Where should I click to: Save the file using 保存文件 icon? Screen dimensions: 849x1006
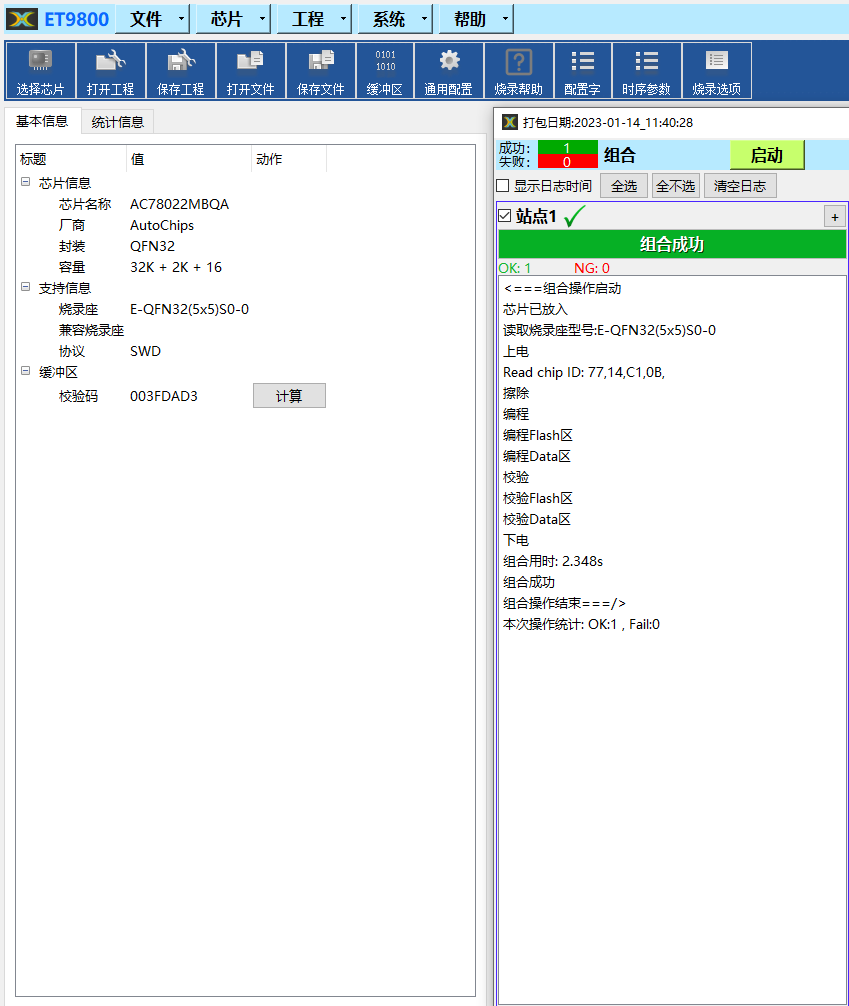(x=320, y=70)
